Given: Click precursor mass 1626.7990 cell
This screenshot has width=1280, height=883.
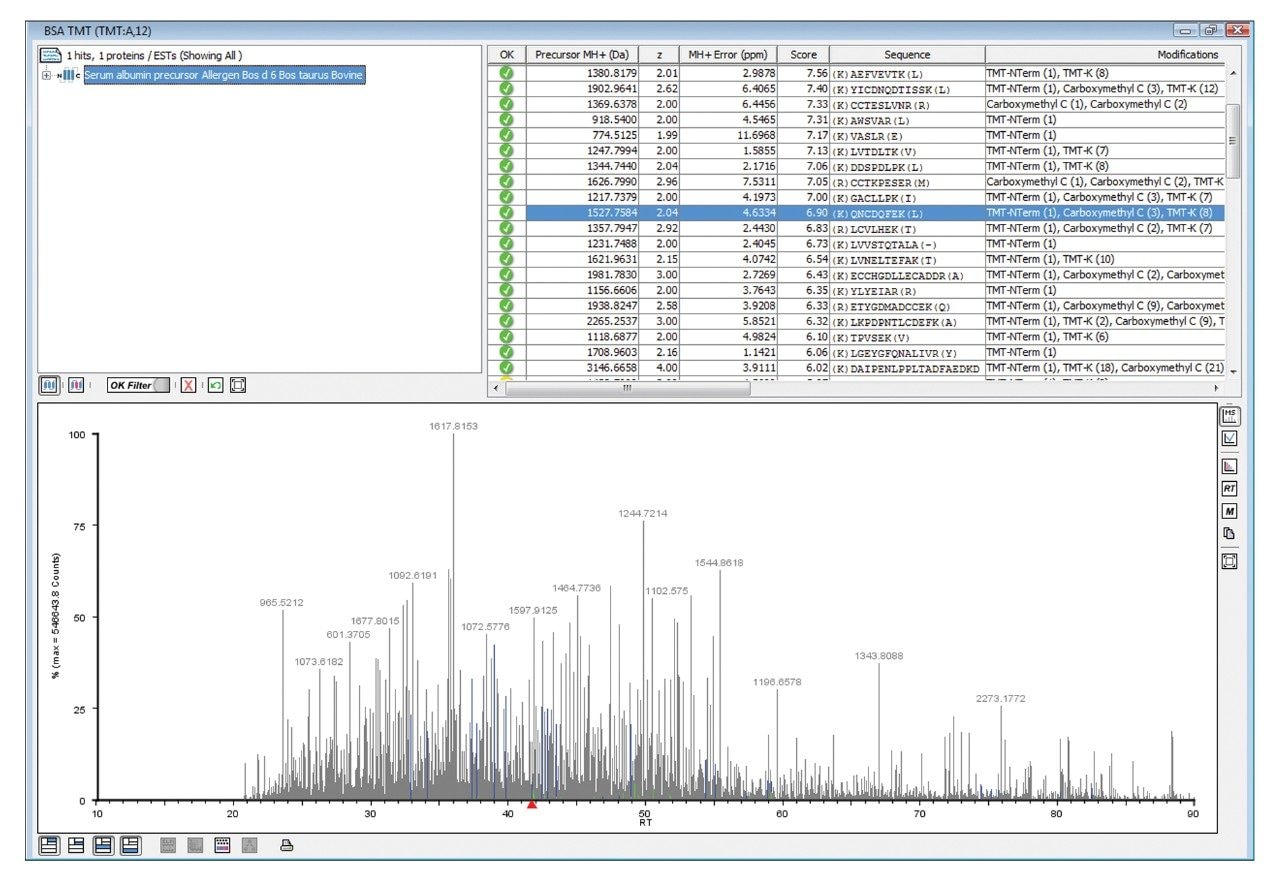Looking at the screenshot, I should click(x=582, y=182).
